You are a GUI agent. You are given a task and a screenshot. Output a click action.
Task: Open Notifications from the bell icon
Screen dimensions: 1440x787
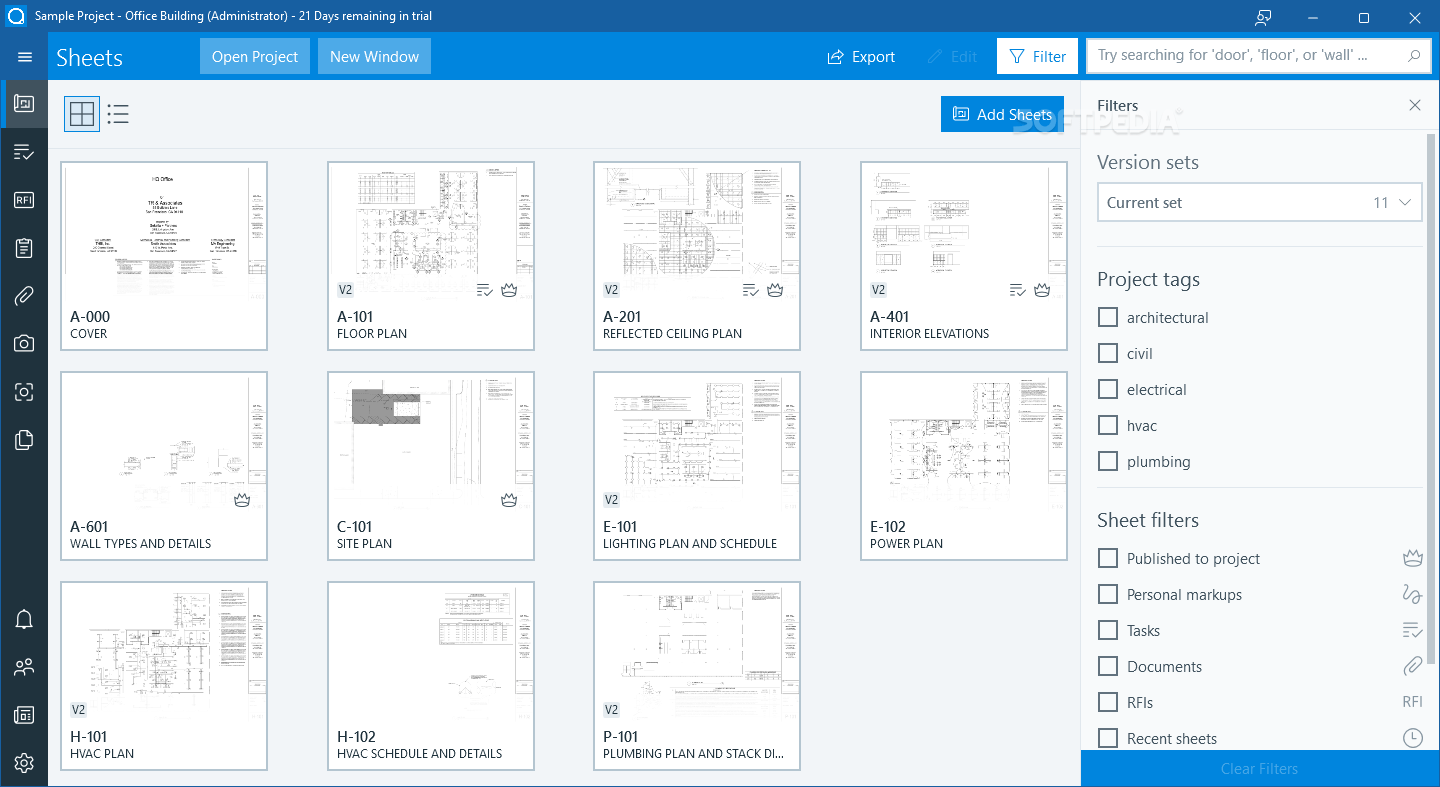click(24, 619)
